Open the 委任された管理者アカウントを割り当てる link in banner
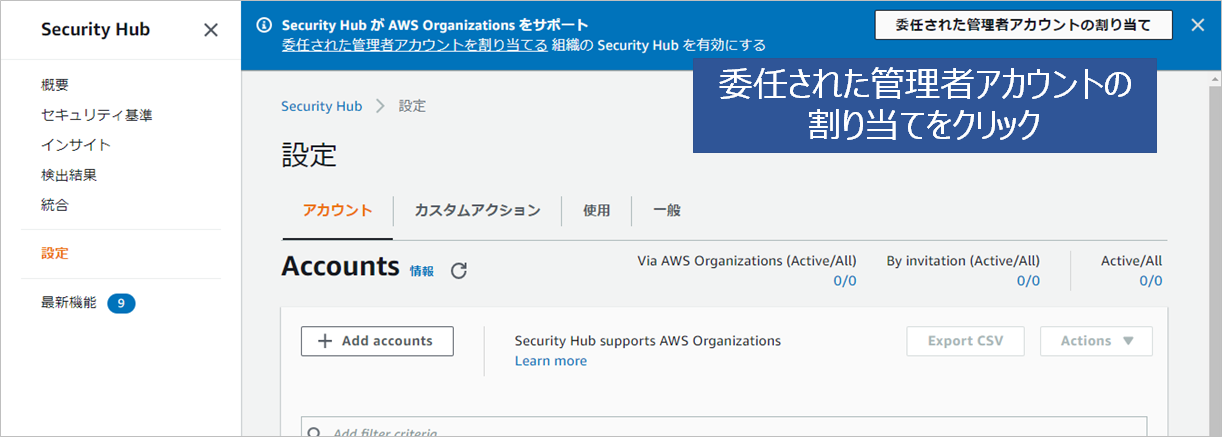1222x437 pixels. (x=415, y=45)
